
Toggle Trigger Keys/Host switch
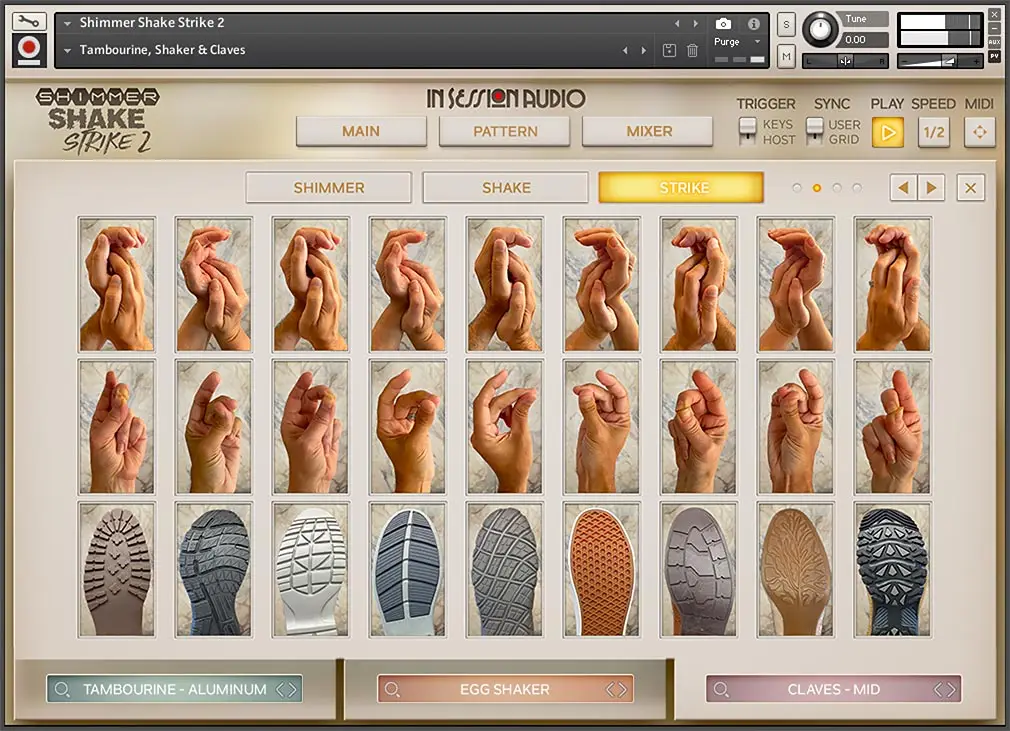(x=747, y=131)
